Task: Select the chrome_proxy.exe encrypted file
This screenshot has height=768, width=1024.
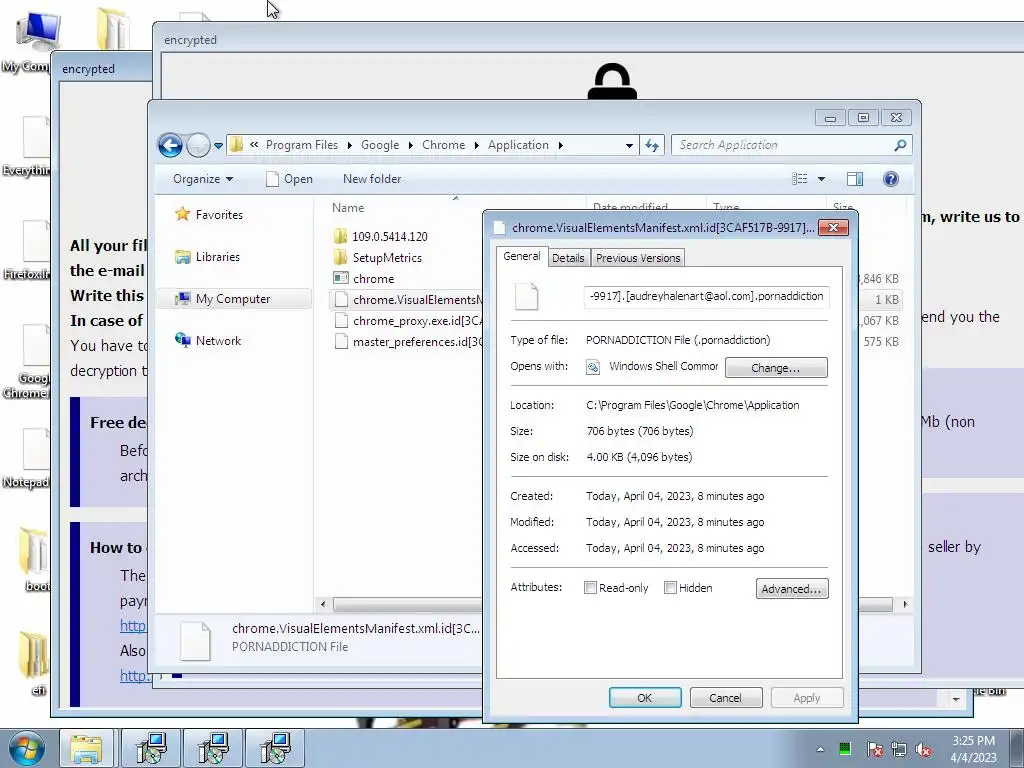Action: point(408,321)
